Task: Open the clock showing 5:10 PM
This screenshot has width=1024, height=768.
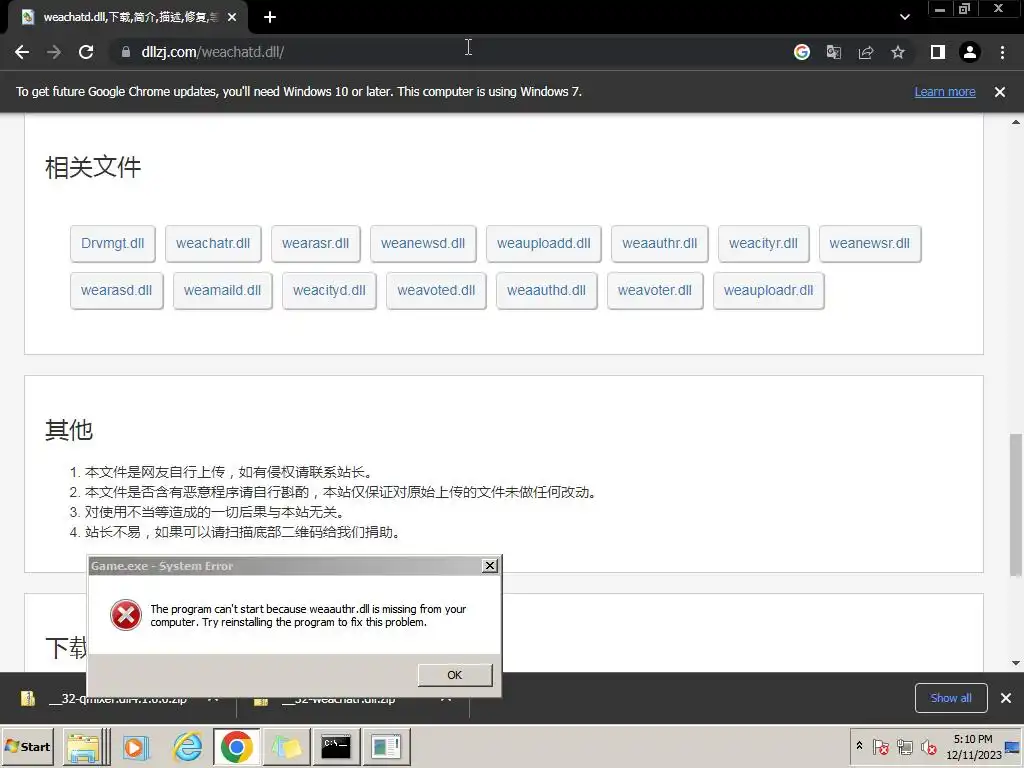Action: [x=973, y=746]
